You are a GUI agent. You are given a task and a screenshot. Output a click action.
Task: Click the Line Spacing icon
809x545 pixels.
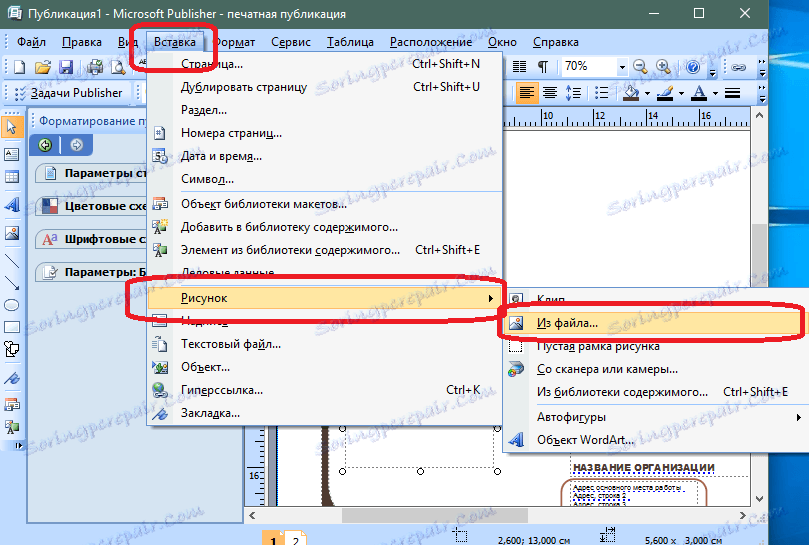click(573, 93)
